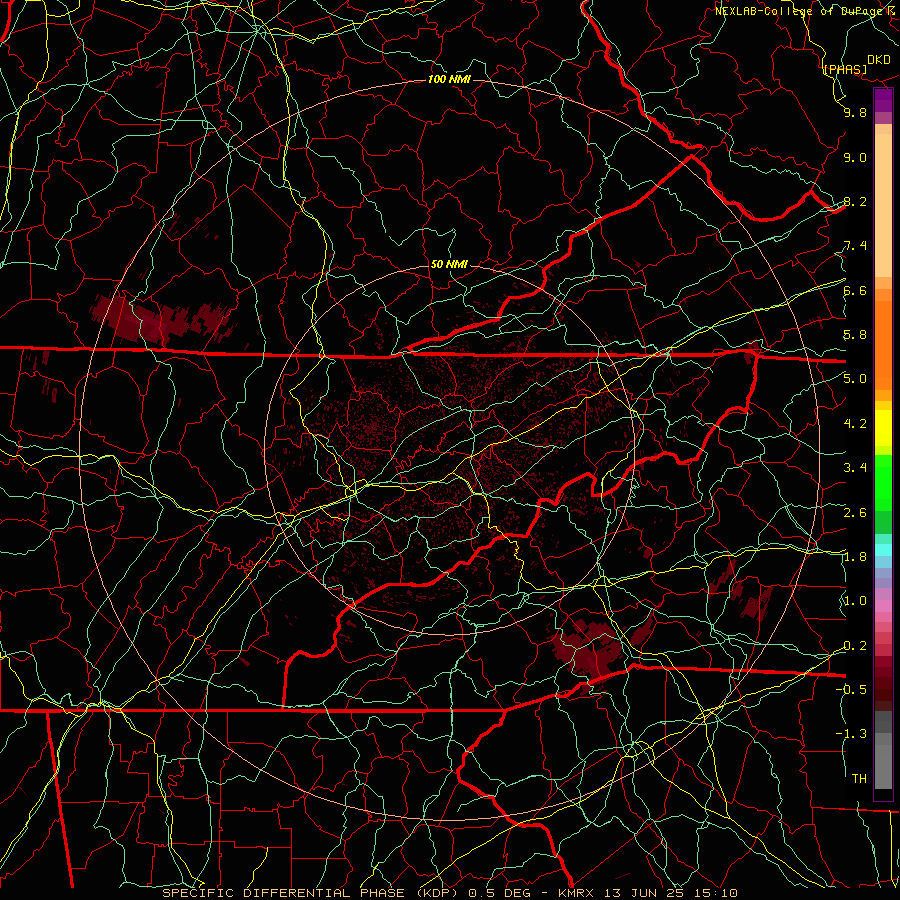Click the 1.0 legend value

point(855,601)
